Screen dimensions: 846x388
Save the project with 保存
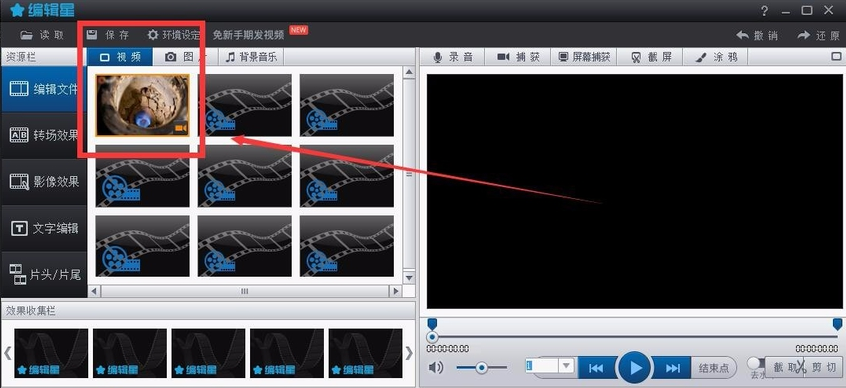tap(108, 35)
